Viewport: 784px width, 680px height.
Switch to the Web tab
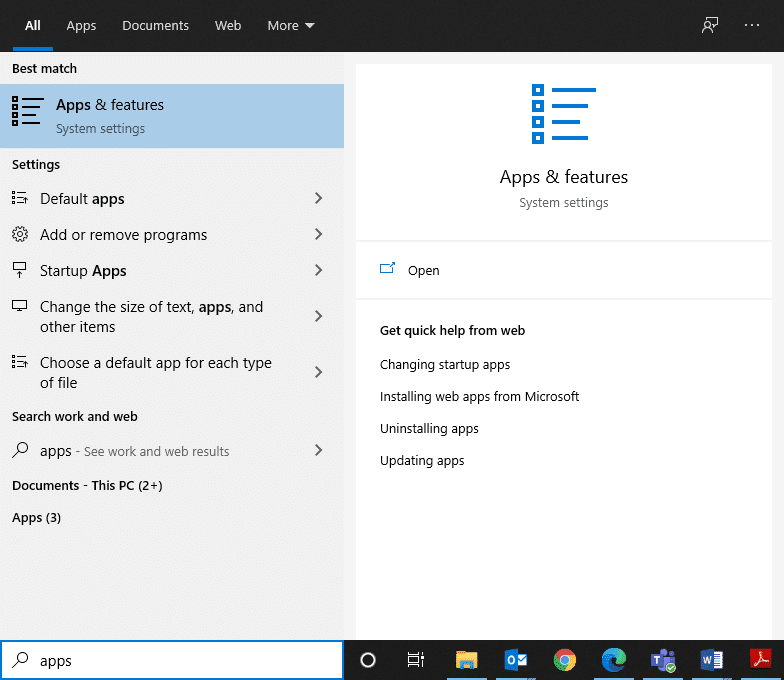[228, 25]
